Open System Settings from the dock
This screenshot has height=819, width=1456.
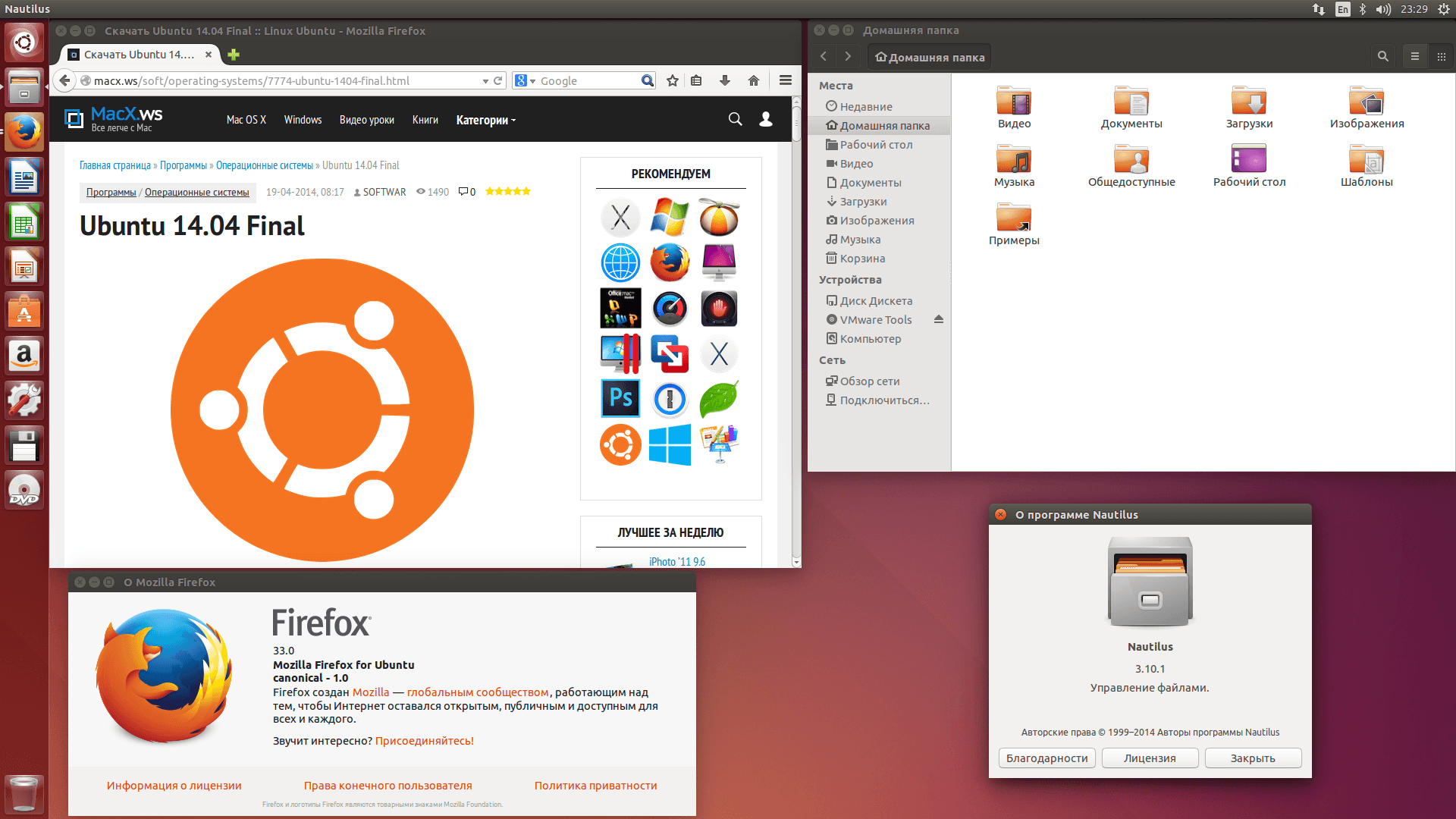(x=24, y=400)
